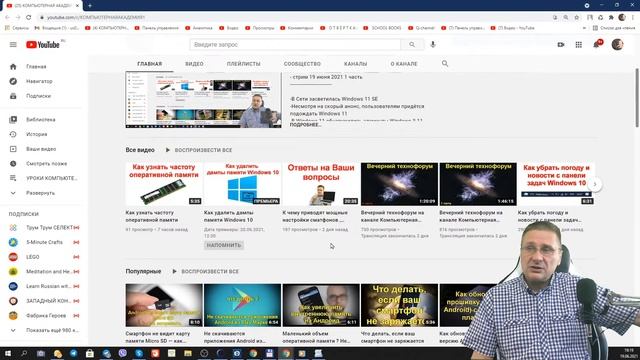Click the browser address bar
640x360 pixels.
point(294,17)
